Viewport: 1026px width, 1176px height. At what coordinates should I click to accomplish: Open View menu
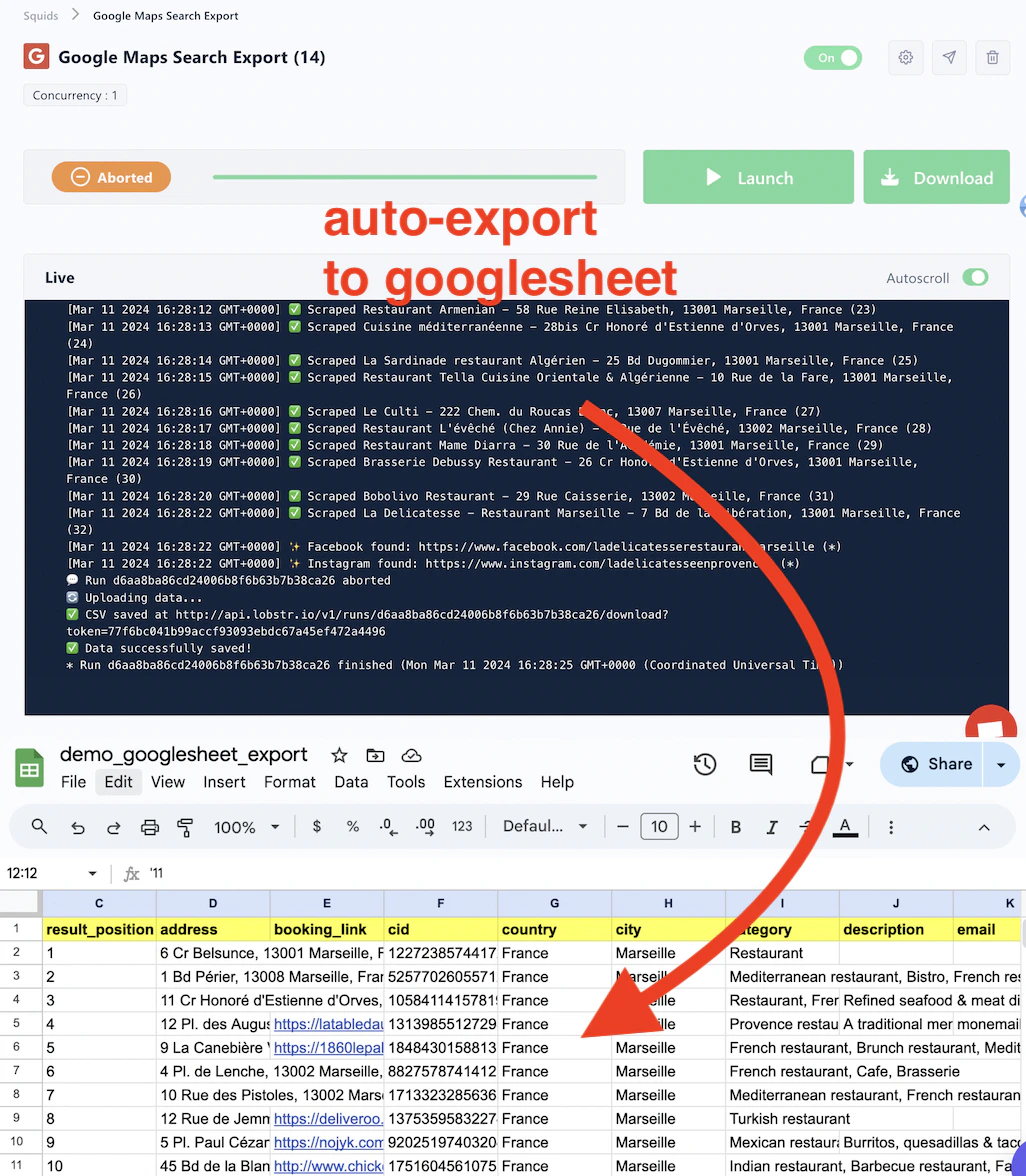pos(168,782)
